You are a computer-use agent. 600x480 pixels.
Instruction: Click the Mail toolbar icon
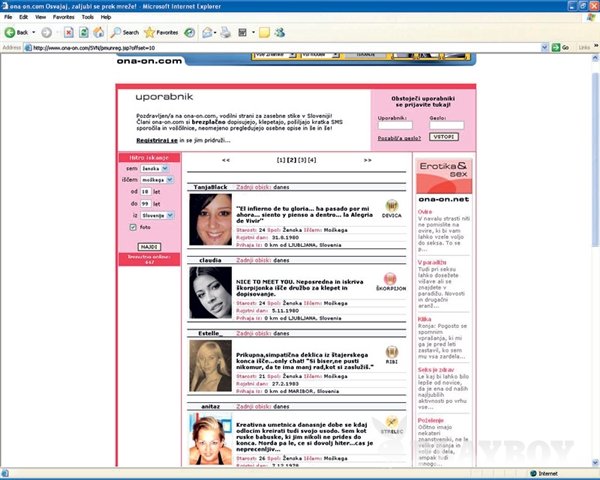[x=207, y=33]
